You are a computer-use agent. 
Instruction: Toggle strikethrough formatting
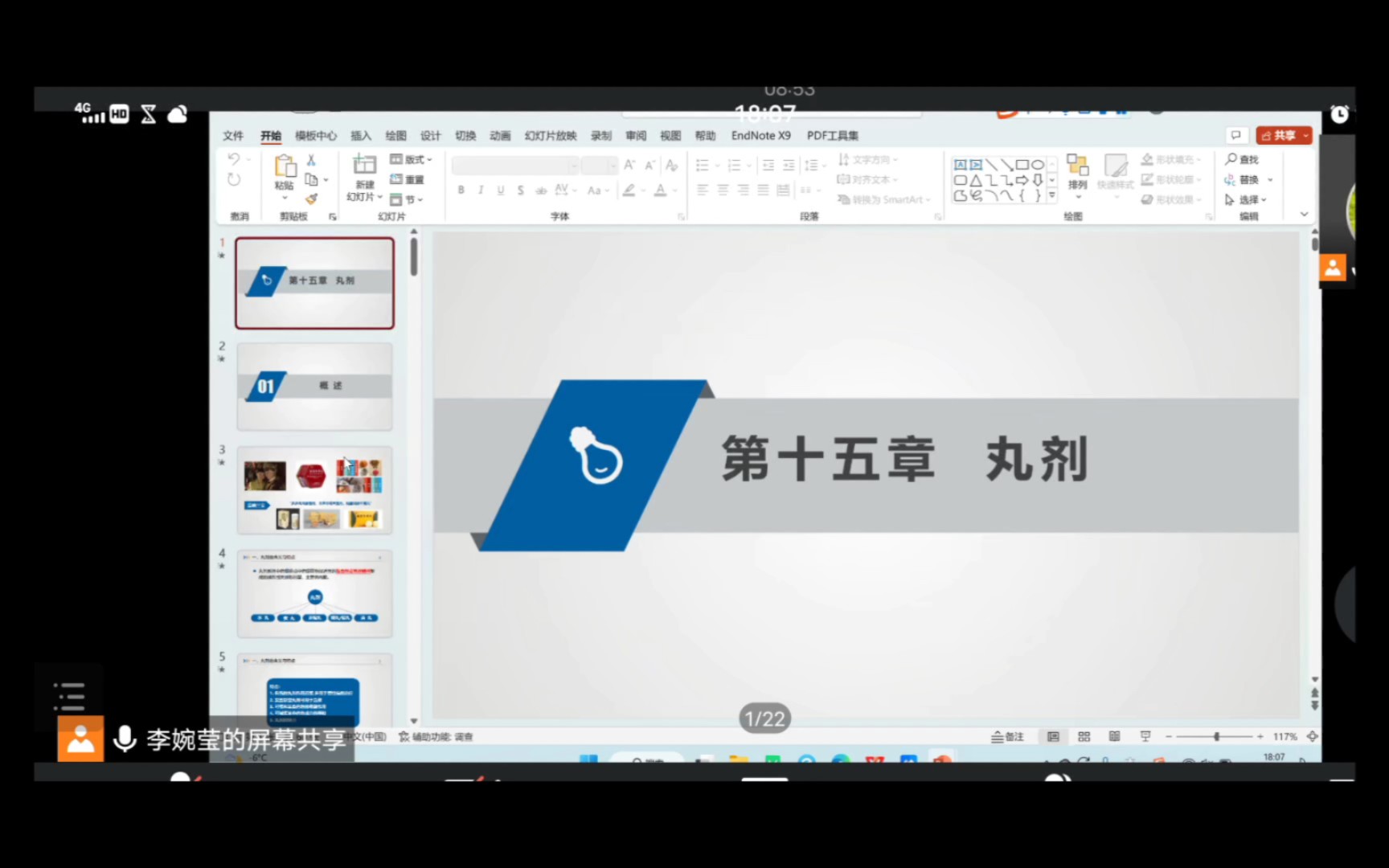click(x=541, y=190)
